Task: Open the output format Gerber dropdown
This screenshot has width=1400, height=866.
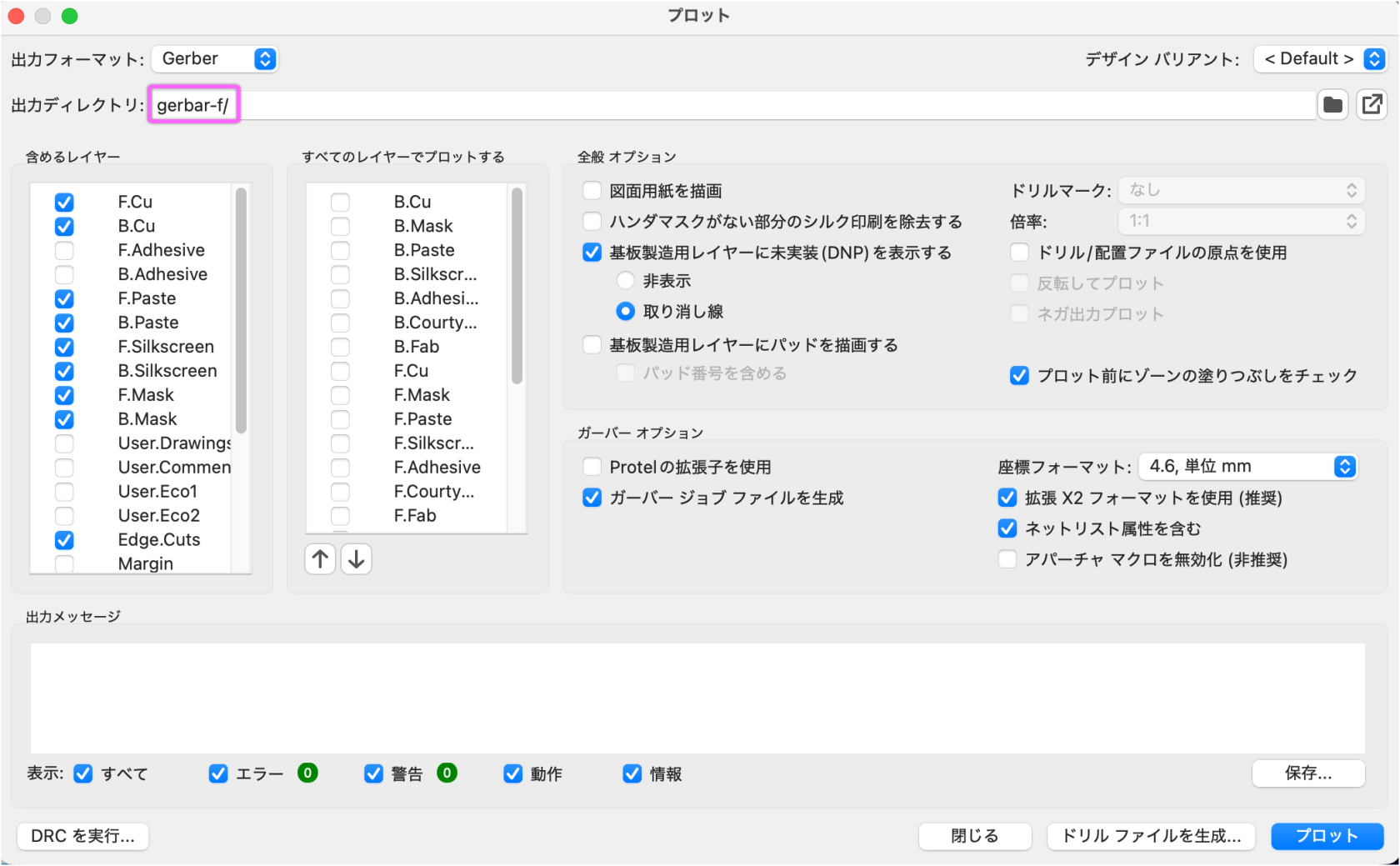Action: click(x=215, y=58)
